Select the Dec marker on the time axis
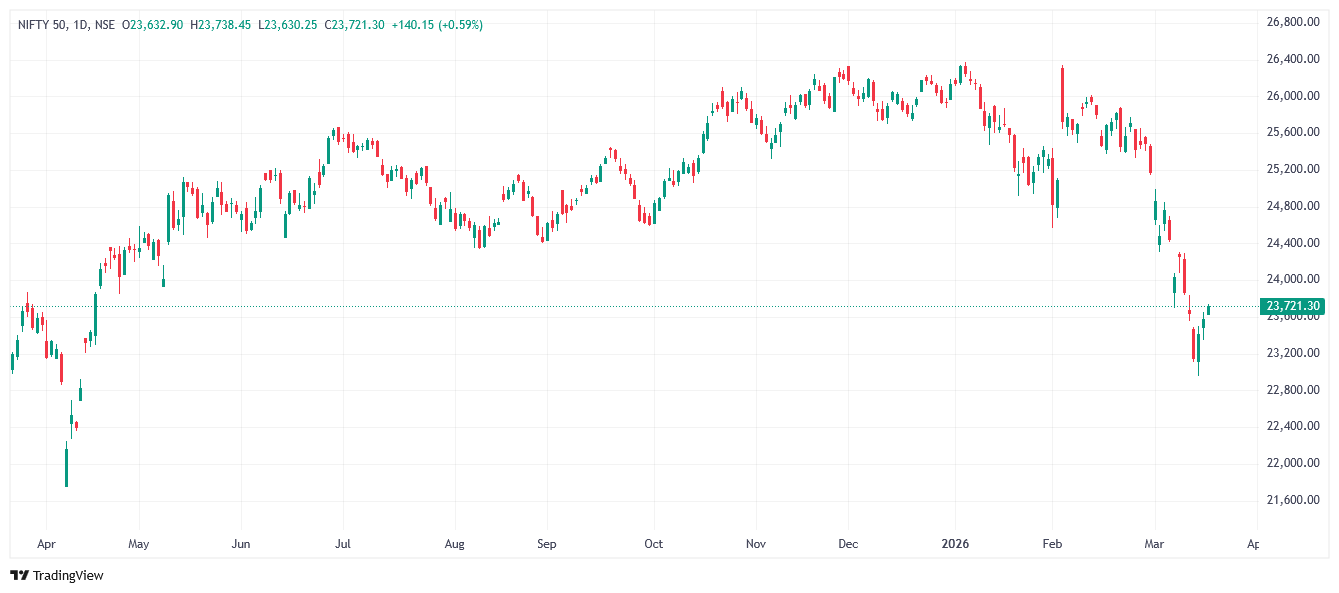Screen dimensions: 1339x593 [x=848, y=545]
